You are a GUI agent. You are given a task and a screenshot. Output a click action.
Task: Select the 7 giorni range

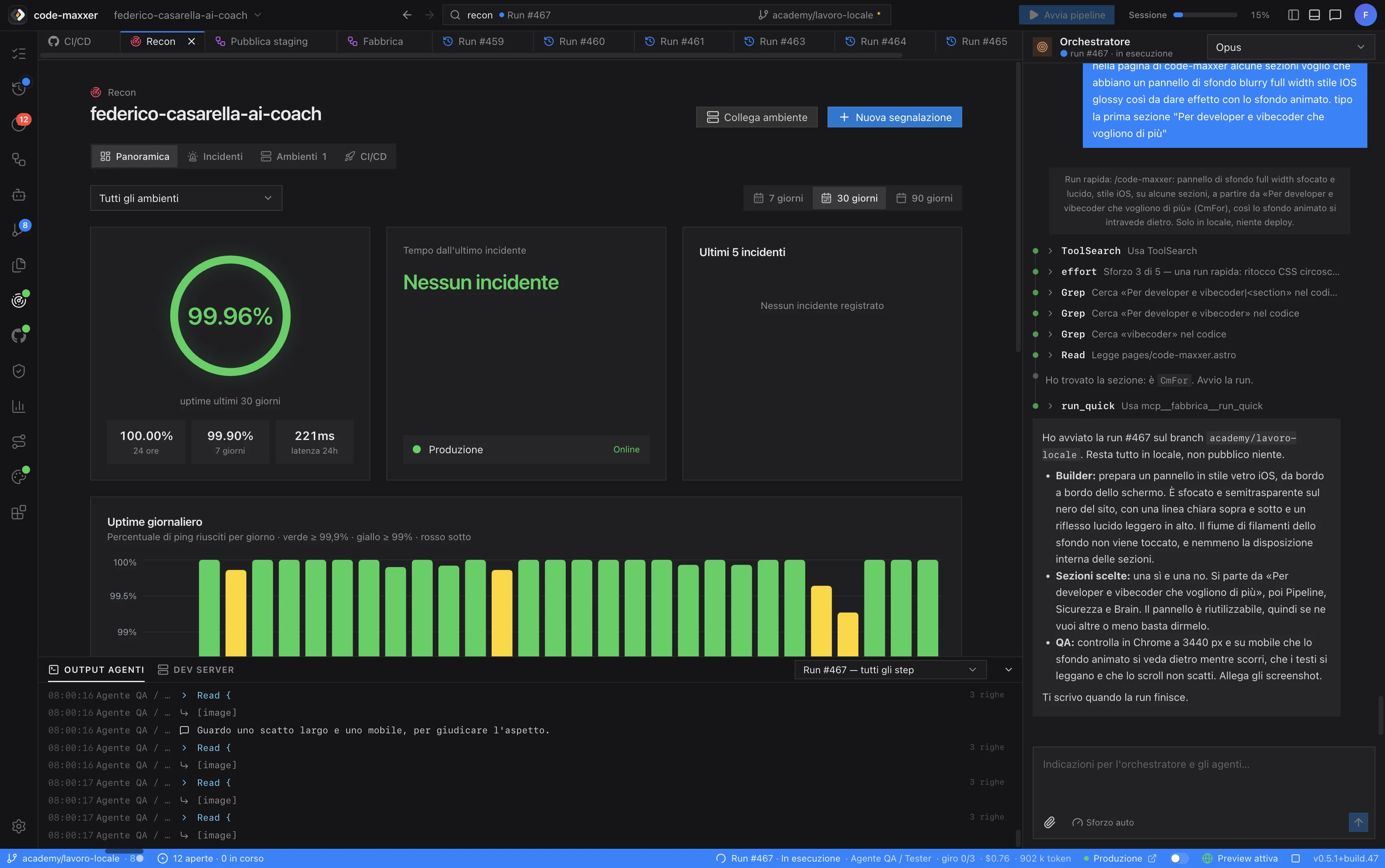(778, 198)
